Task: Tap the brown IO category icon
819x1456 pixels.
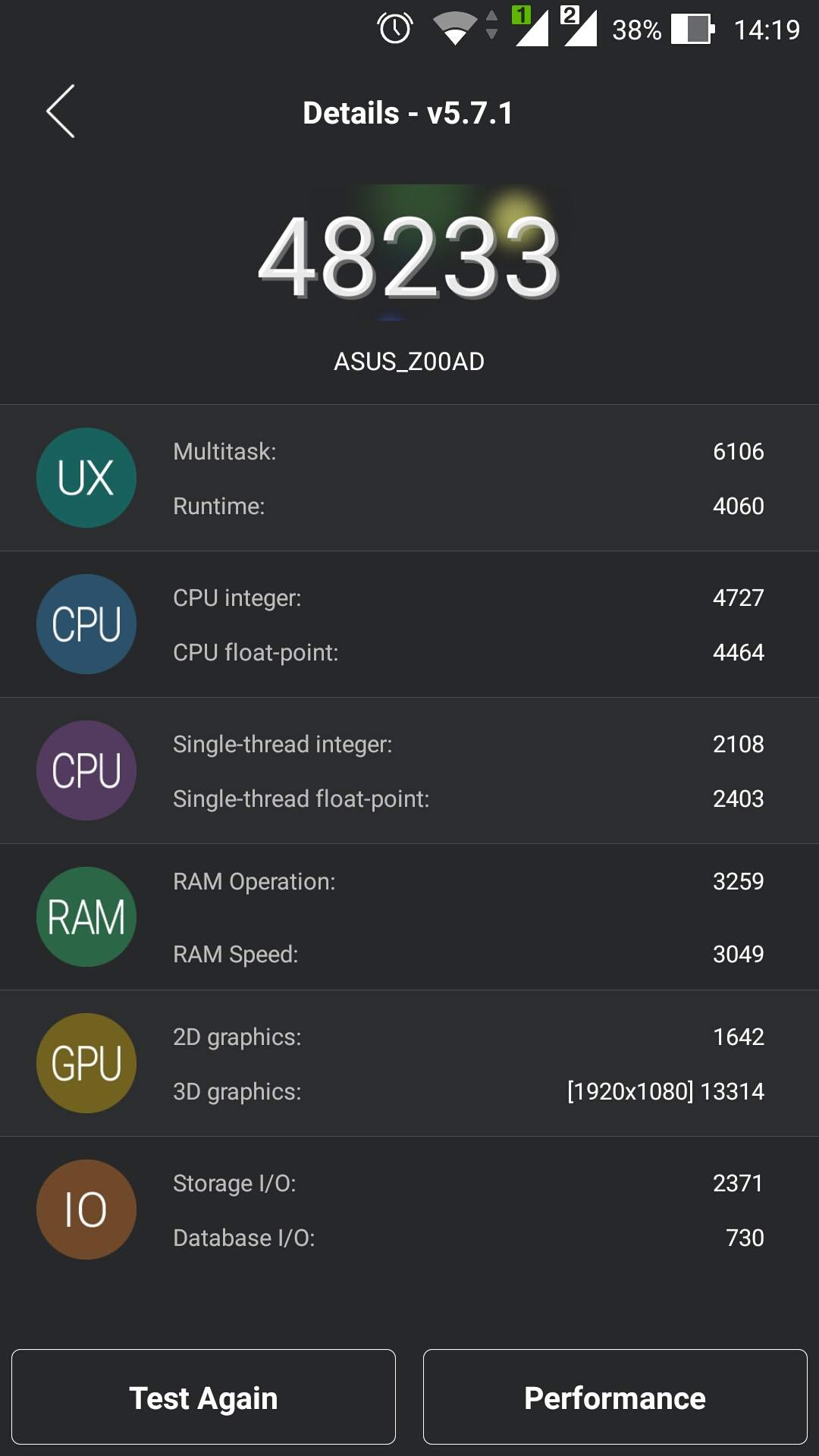Action: [x=86, y=1210]
